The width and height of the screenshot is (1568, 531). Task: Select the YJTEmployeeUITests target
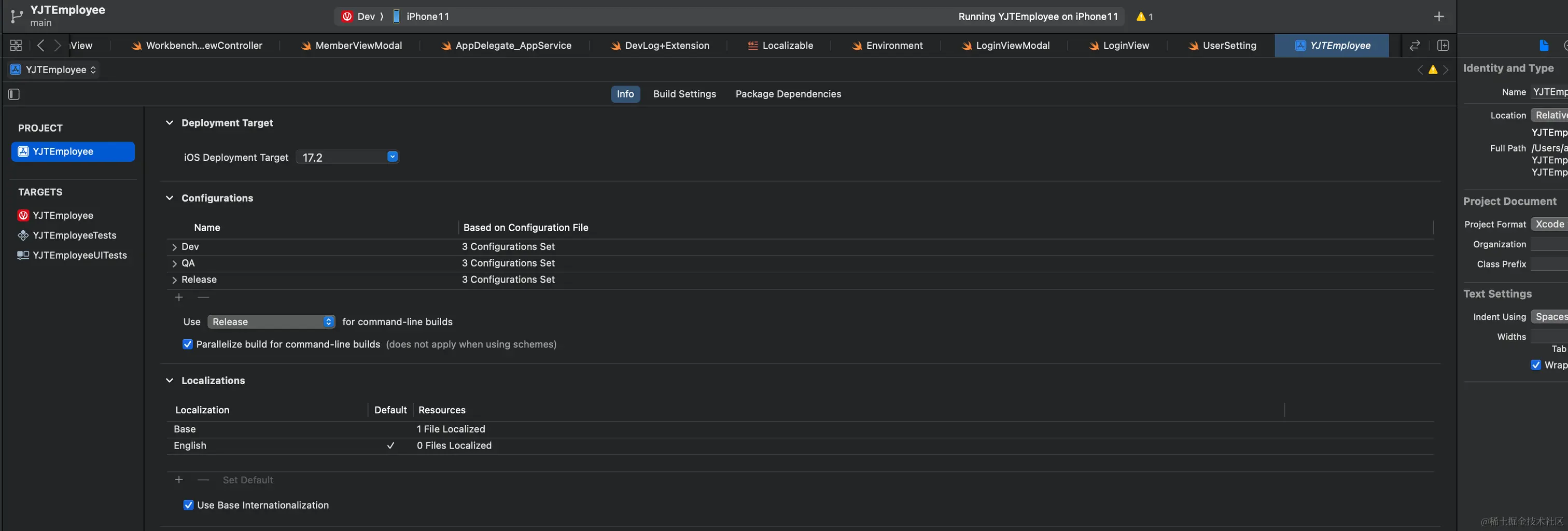pyautogui.click(x=73, y=256)
